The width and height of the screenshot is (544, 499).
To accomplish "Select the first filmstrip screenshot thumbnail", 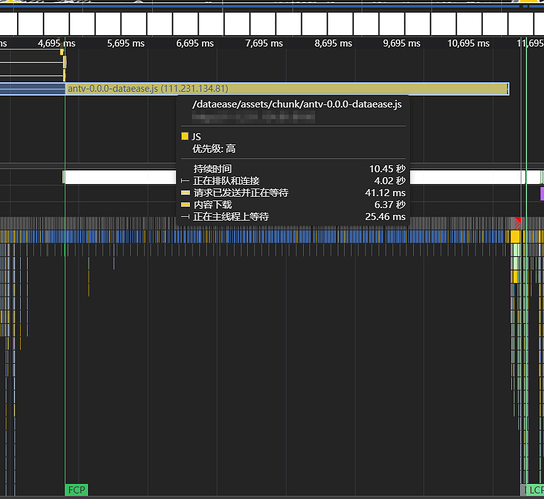I will point(8,24).
